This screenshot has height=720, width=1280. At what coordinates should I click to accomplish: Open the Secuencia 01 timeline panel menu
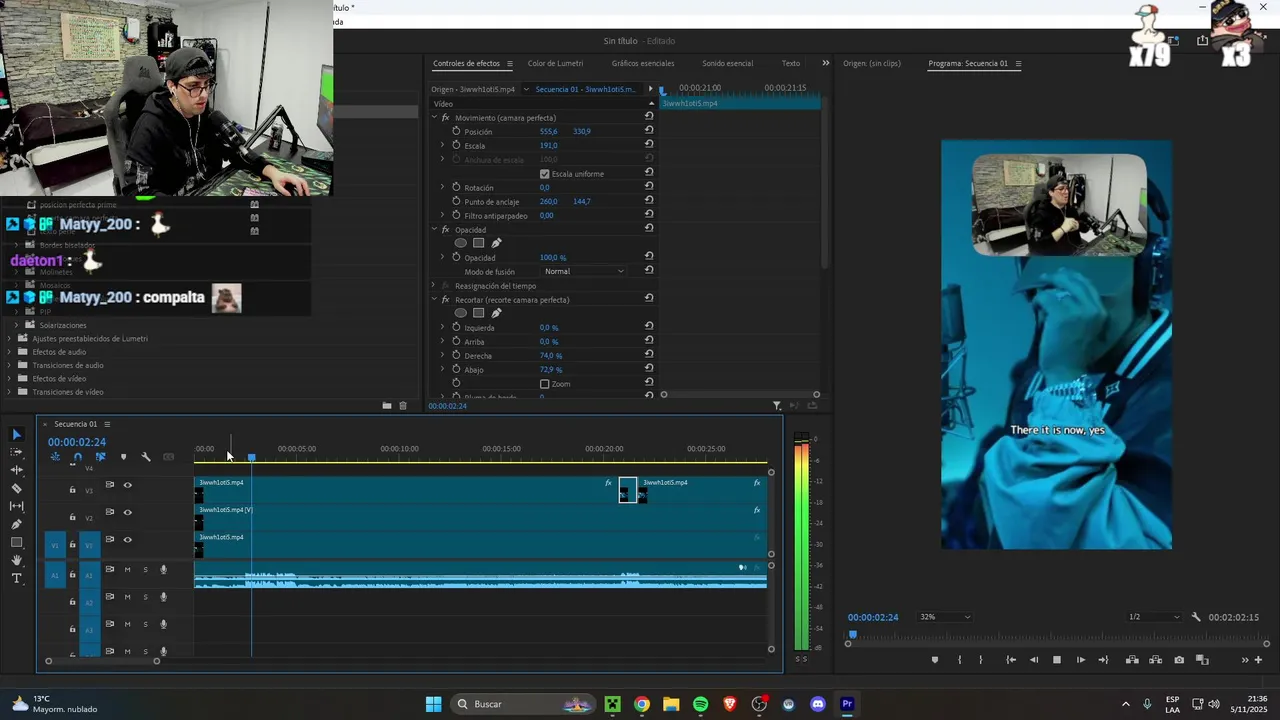(107, 424)
